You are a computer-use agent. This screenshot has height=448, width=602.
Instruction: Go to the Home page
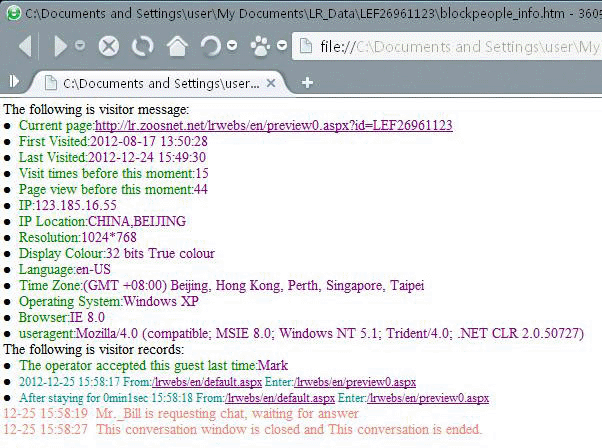177,46
